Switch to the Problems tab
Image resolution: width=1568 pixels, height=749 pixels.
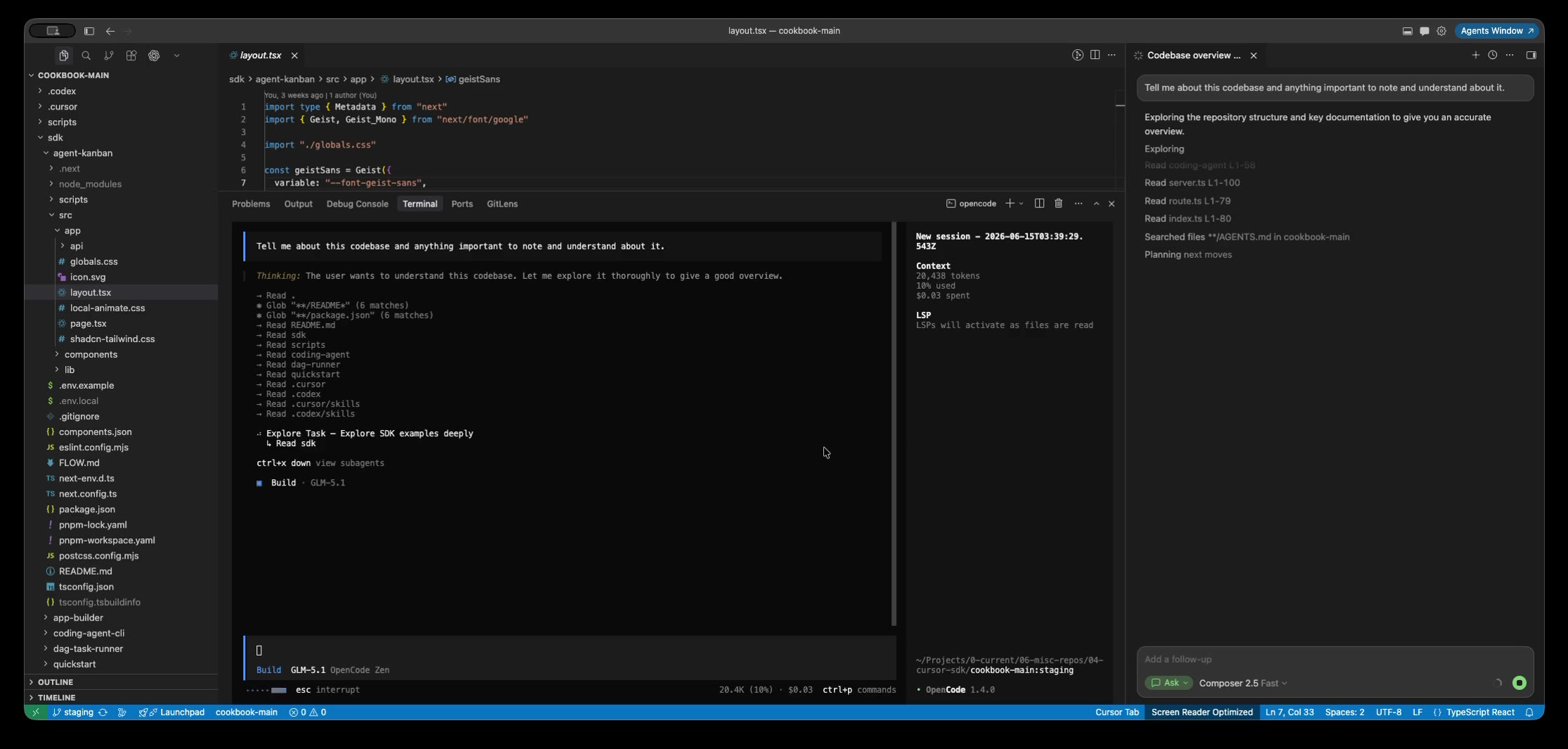tap(251, 204)
